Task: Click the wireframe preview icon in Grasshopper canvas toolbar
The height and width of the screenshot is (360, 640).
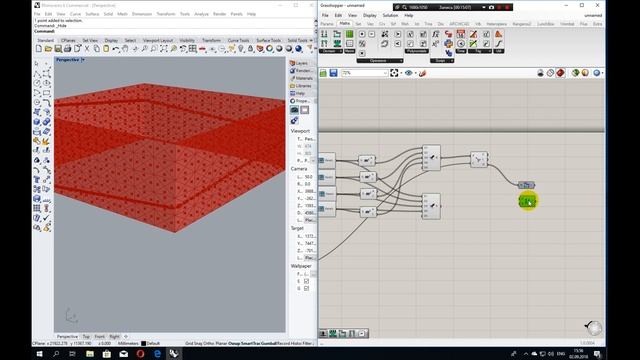Action: point(550,73)
